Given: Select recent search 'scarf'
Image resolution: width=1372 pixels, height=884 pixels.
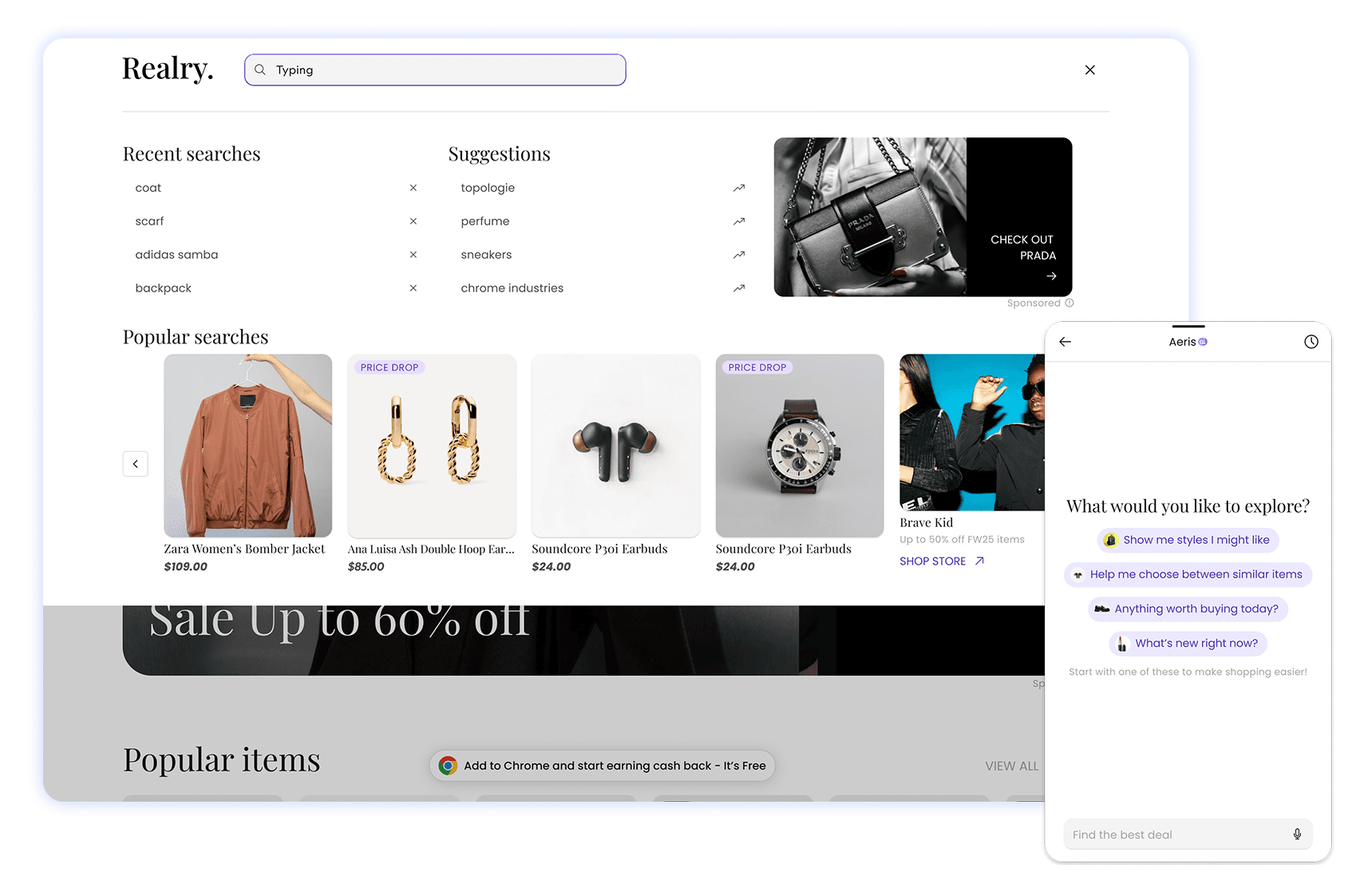Looking at the screenshot, I should coord(149,221).
